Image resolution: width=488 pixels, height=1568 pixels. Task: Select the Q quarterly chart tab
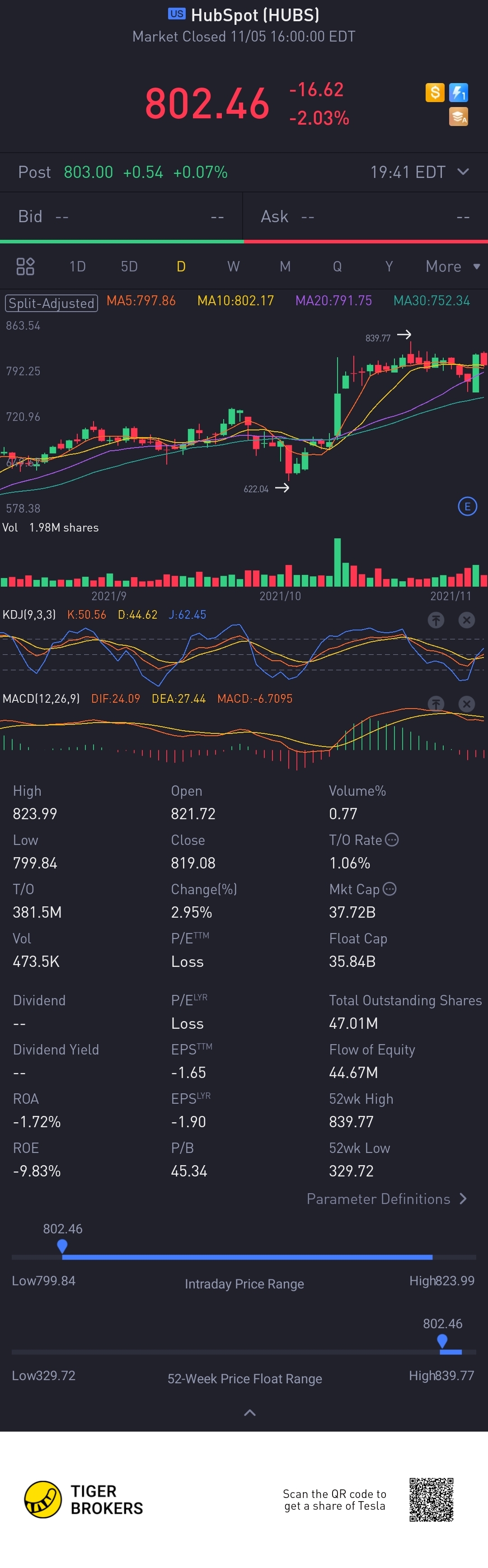point(337,266)
